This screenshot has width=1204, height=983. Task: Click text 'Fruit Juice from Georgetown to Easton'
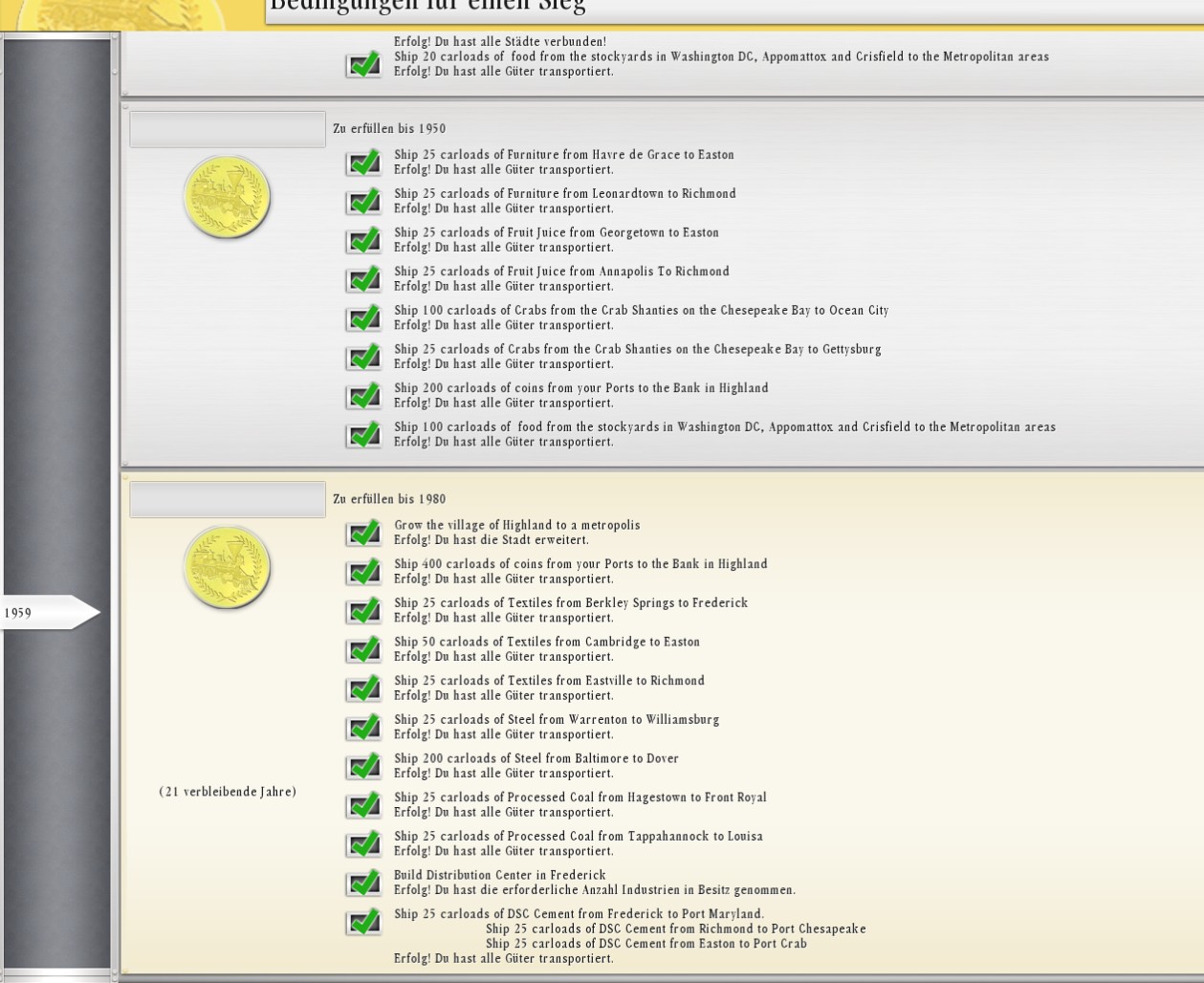point(613,232)
